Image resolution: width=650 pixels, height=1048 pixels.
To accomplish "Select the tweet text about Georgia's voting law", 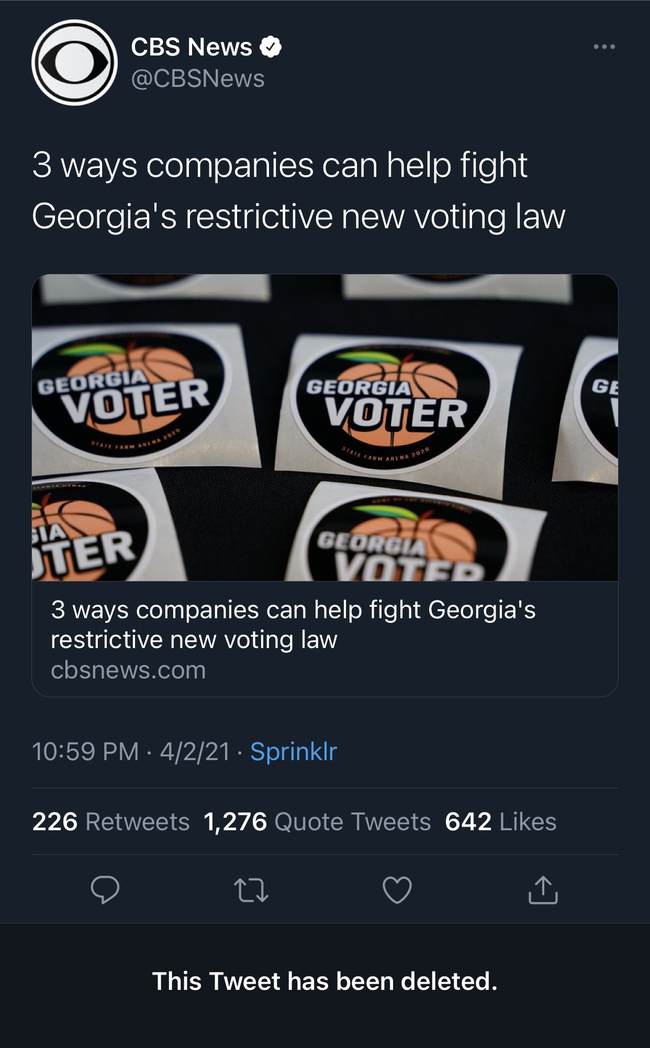I will [x=298, y=190].
